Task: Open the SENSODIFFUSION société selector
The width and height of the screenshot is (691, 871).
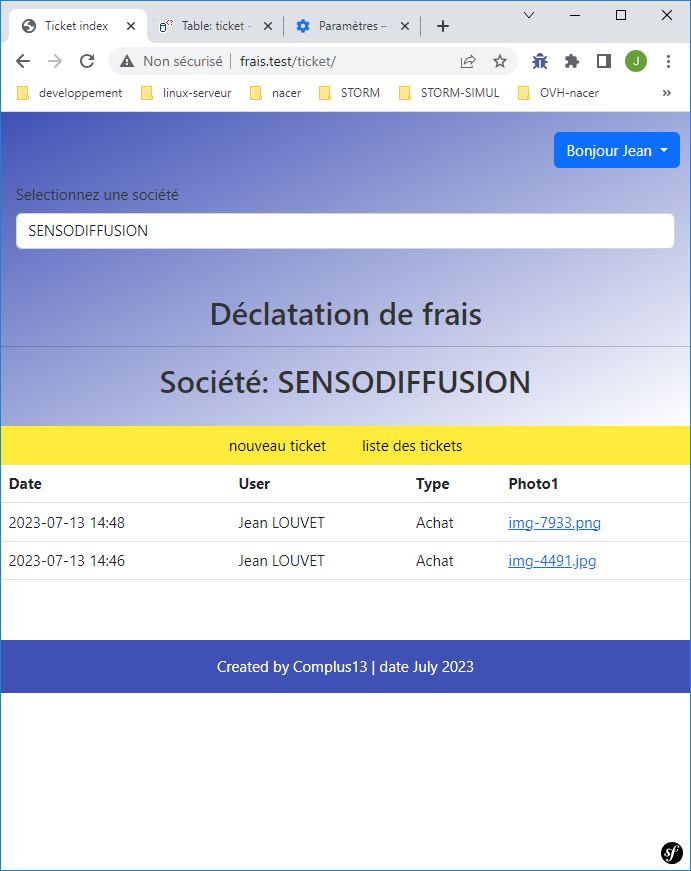Action: click(345, 231)
